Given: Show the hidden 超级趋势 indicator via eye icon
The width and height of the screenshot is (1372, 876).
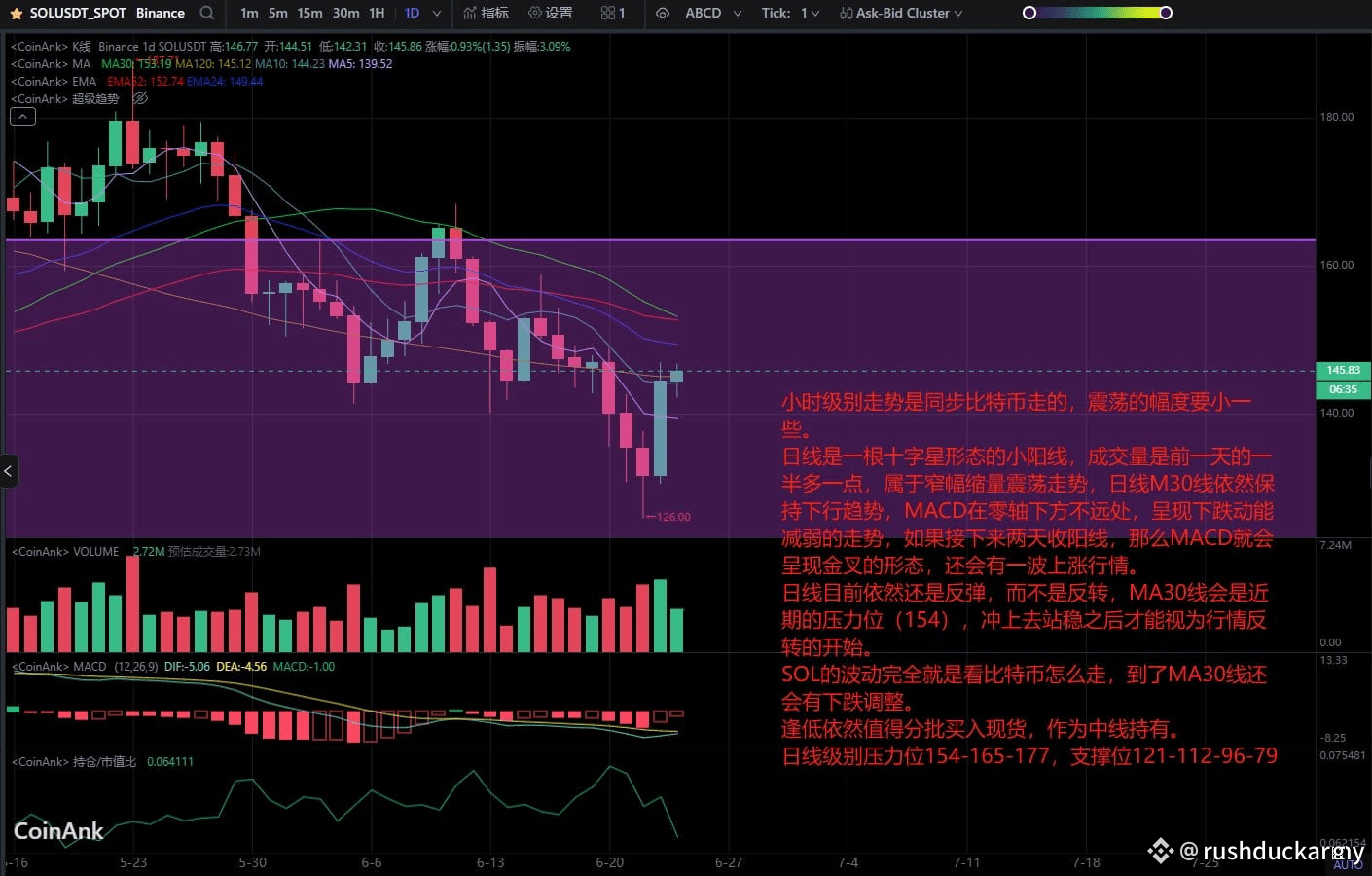Looking at the screenshot, I should [140, 98].
